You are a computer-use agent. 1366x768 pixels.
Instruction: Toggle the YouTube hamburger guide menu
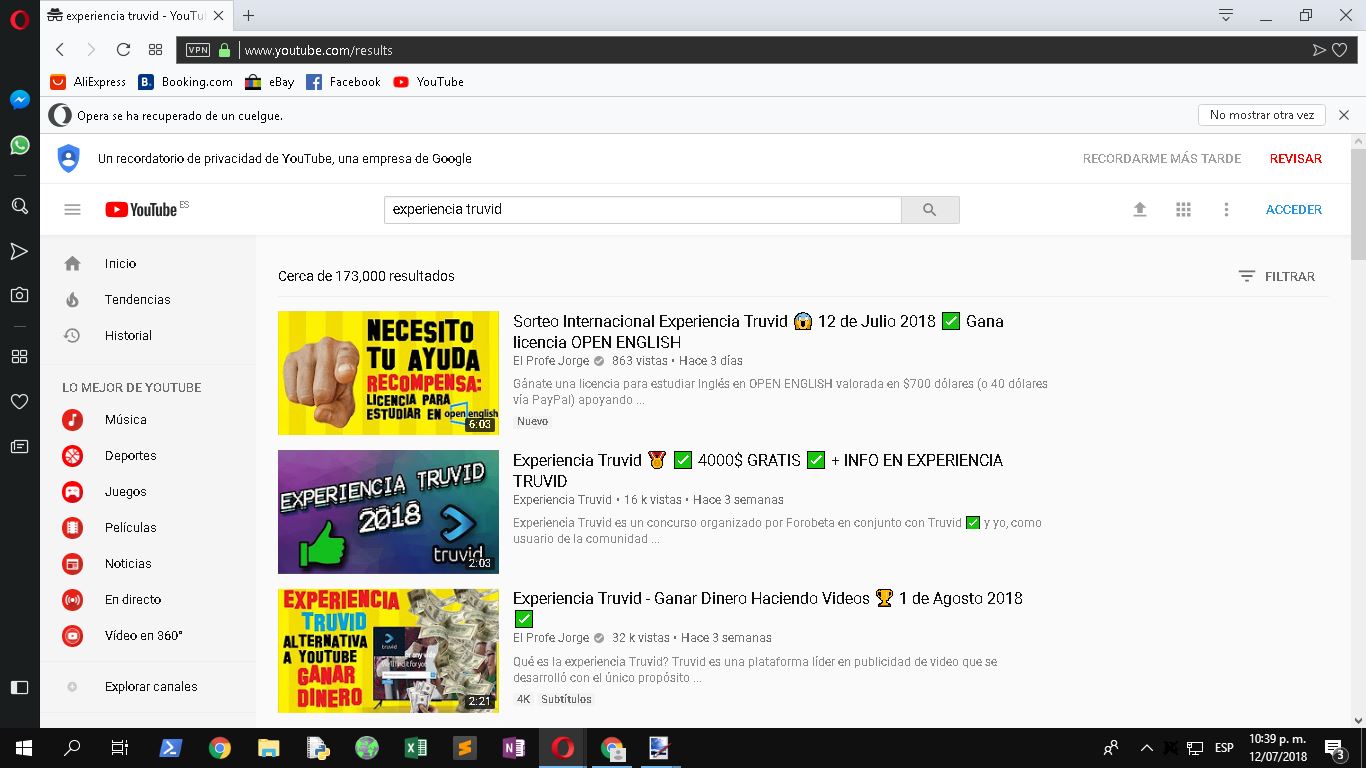(72, 210)
